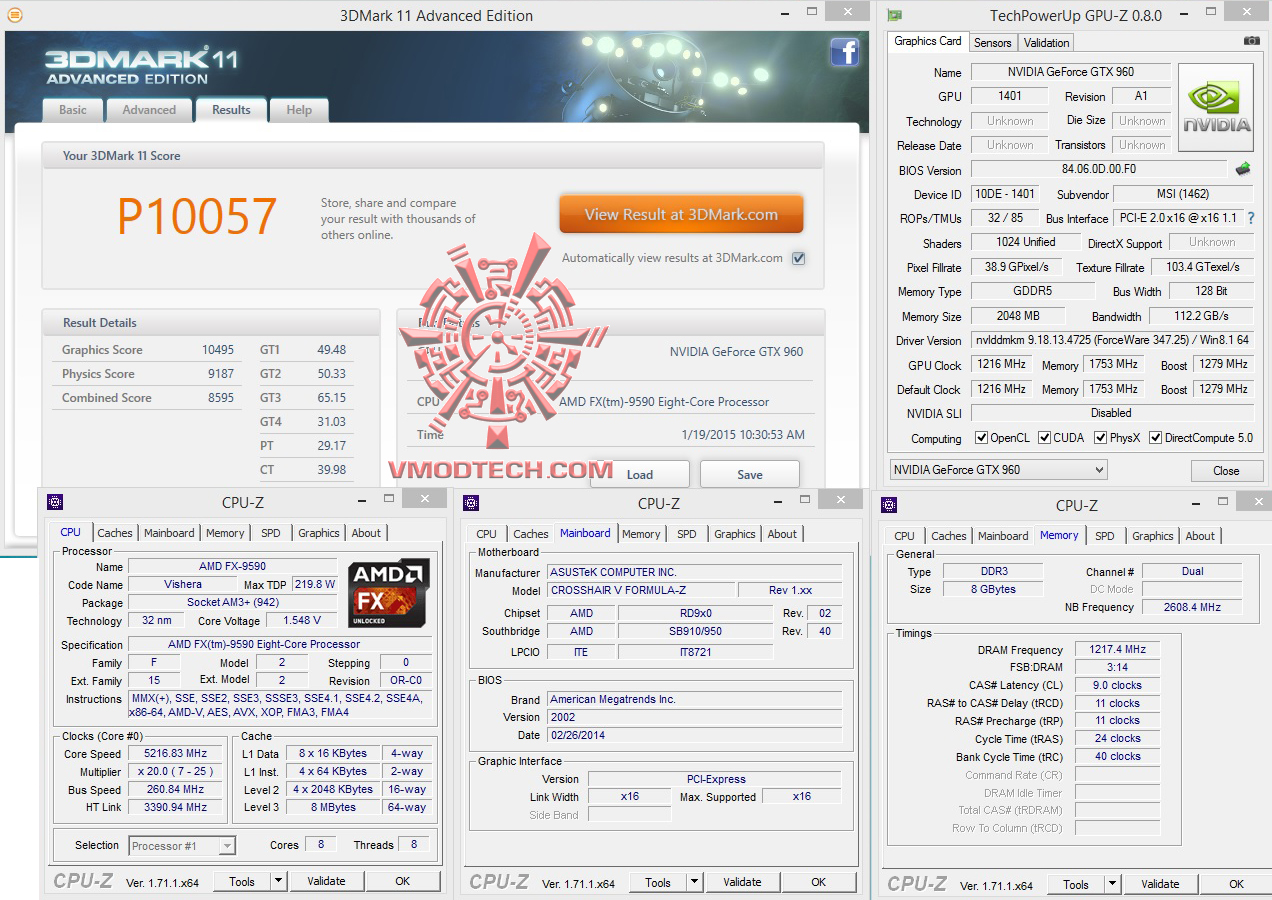Click the NVIDIA logo in GPU-Z
Viewport: 1272px width, 900px height.
[1216, 108]
